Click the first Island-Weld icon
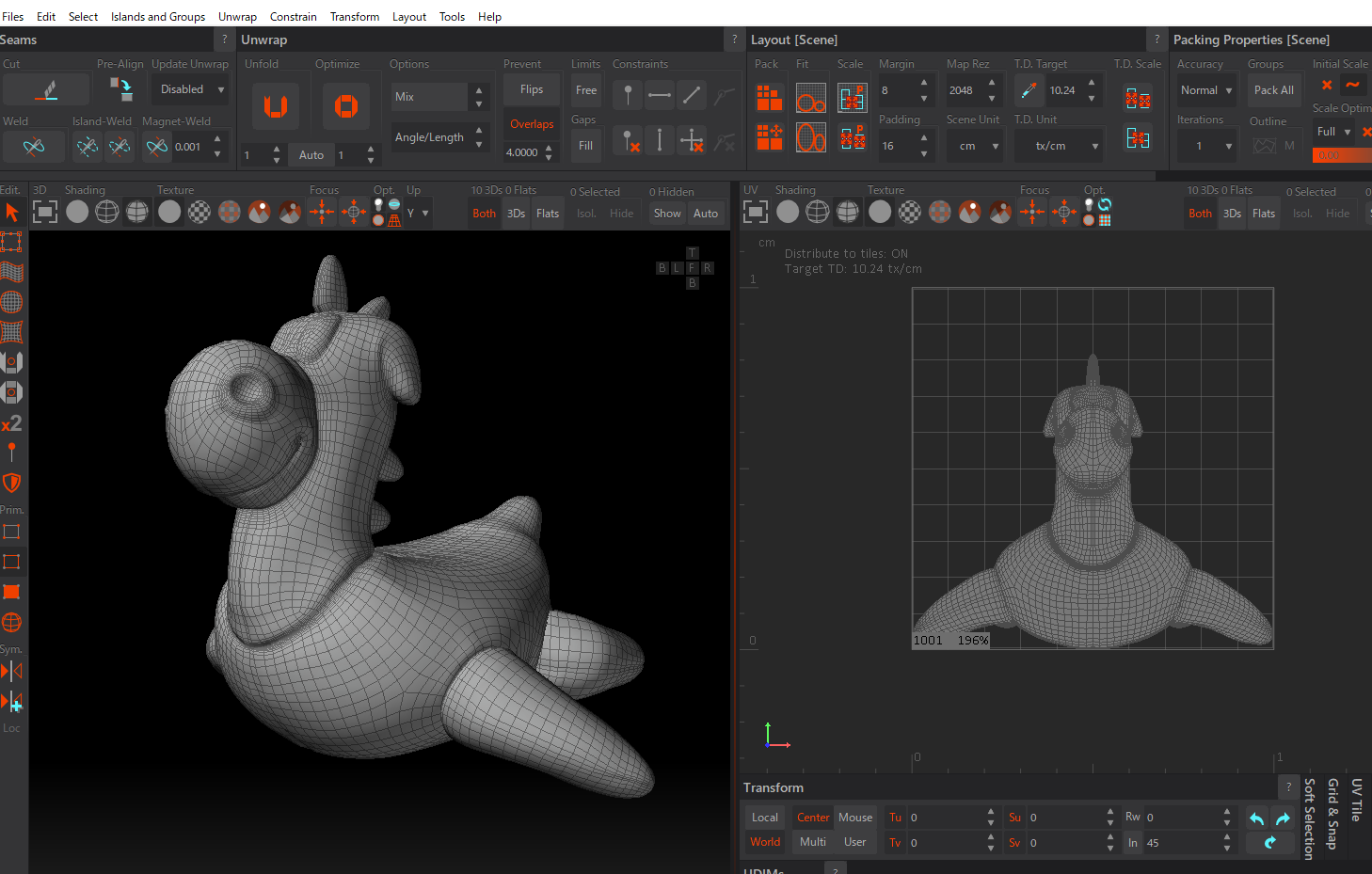This screenshot has height=874, width=1372. coord(88,146)
